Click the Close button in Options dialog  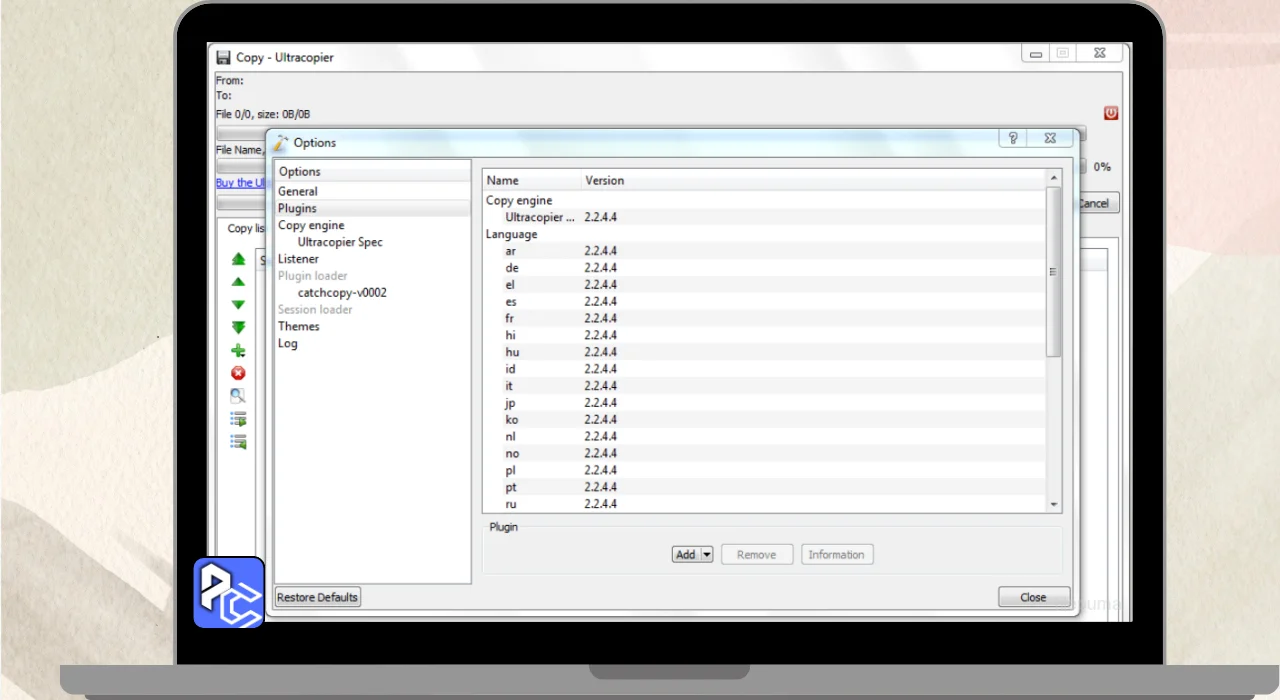[x=1033, y=597]
